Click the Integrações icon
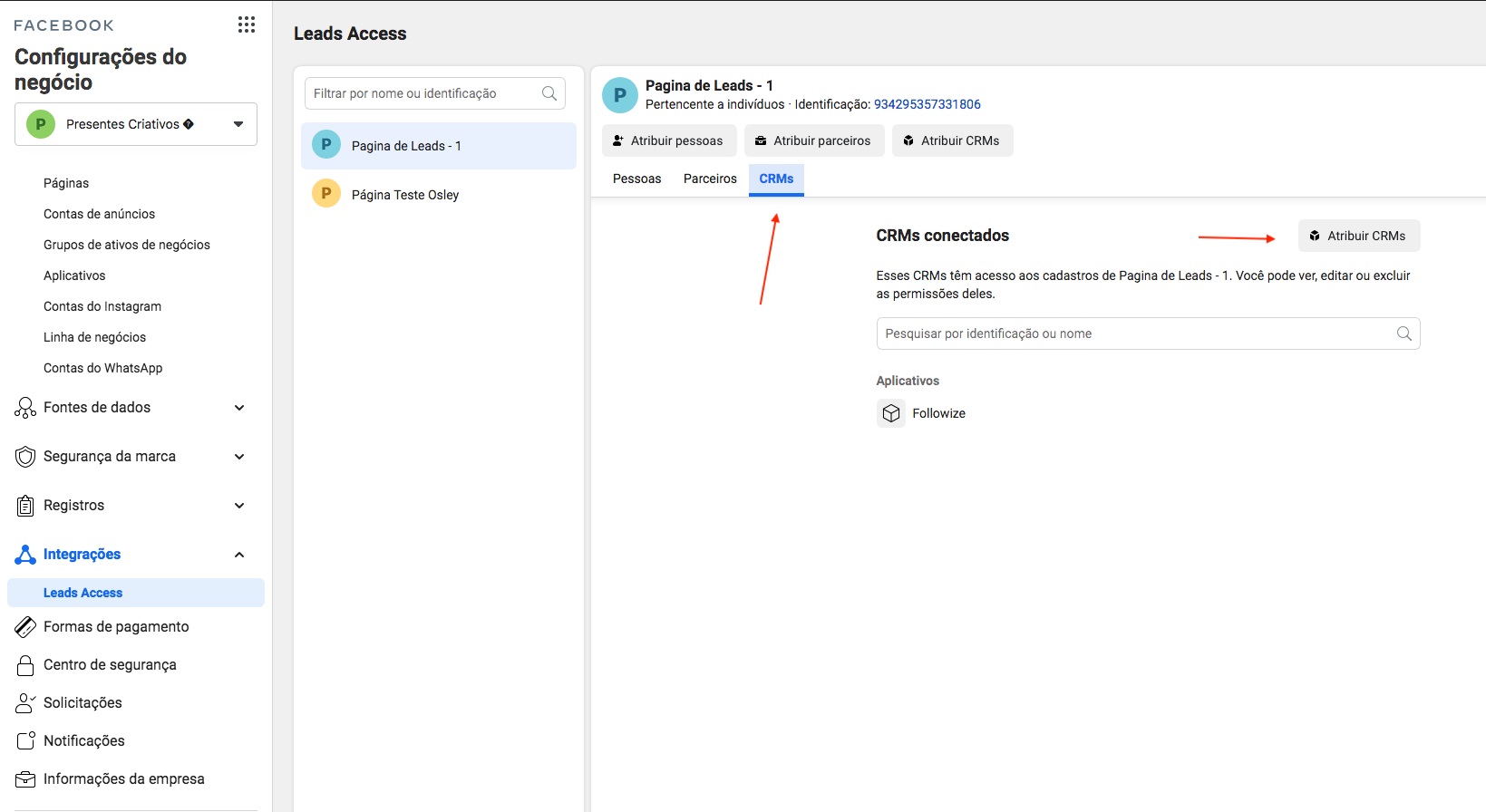 (x=25, y=555)
